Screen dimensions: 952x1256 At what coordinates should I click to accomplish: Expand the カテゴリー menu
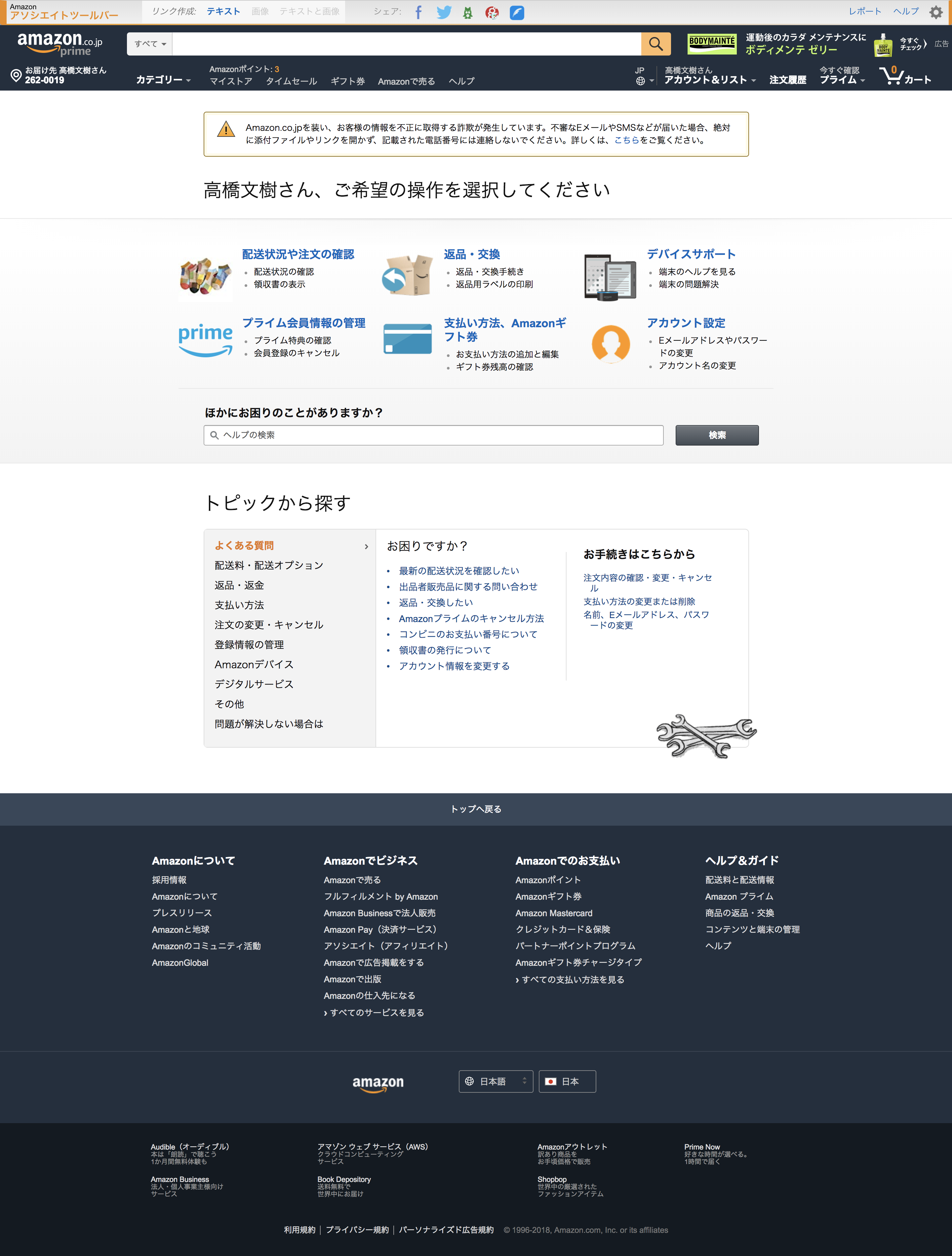coord(163,80)
